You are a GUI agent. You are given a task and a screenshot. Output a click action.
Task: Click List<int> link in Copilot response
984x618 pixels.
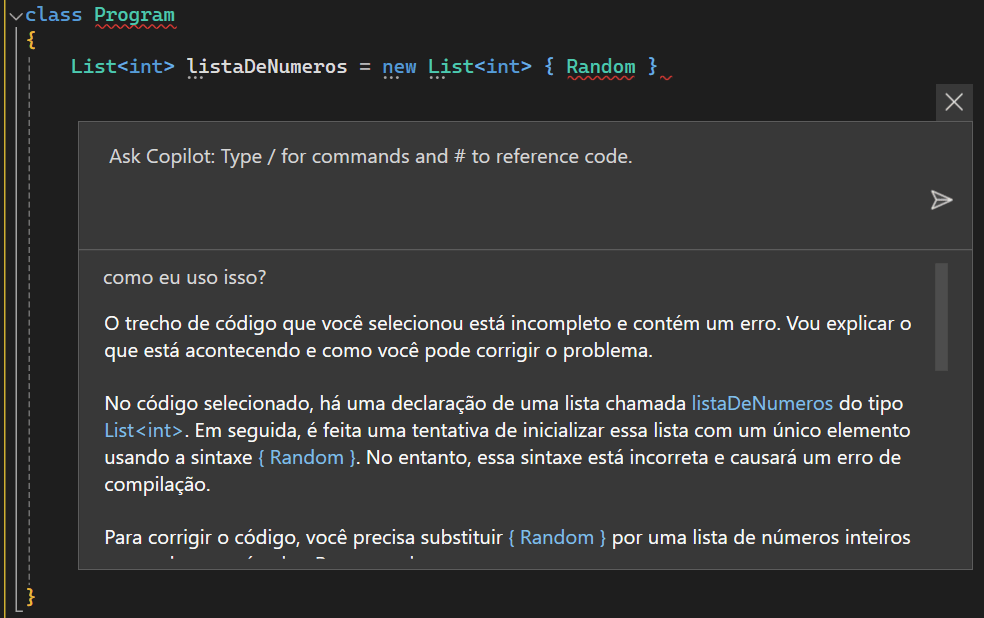tap(143, 431)
